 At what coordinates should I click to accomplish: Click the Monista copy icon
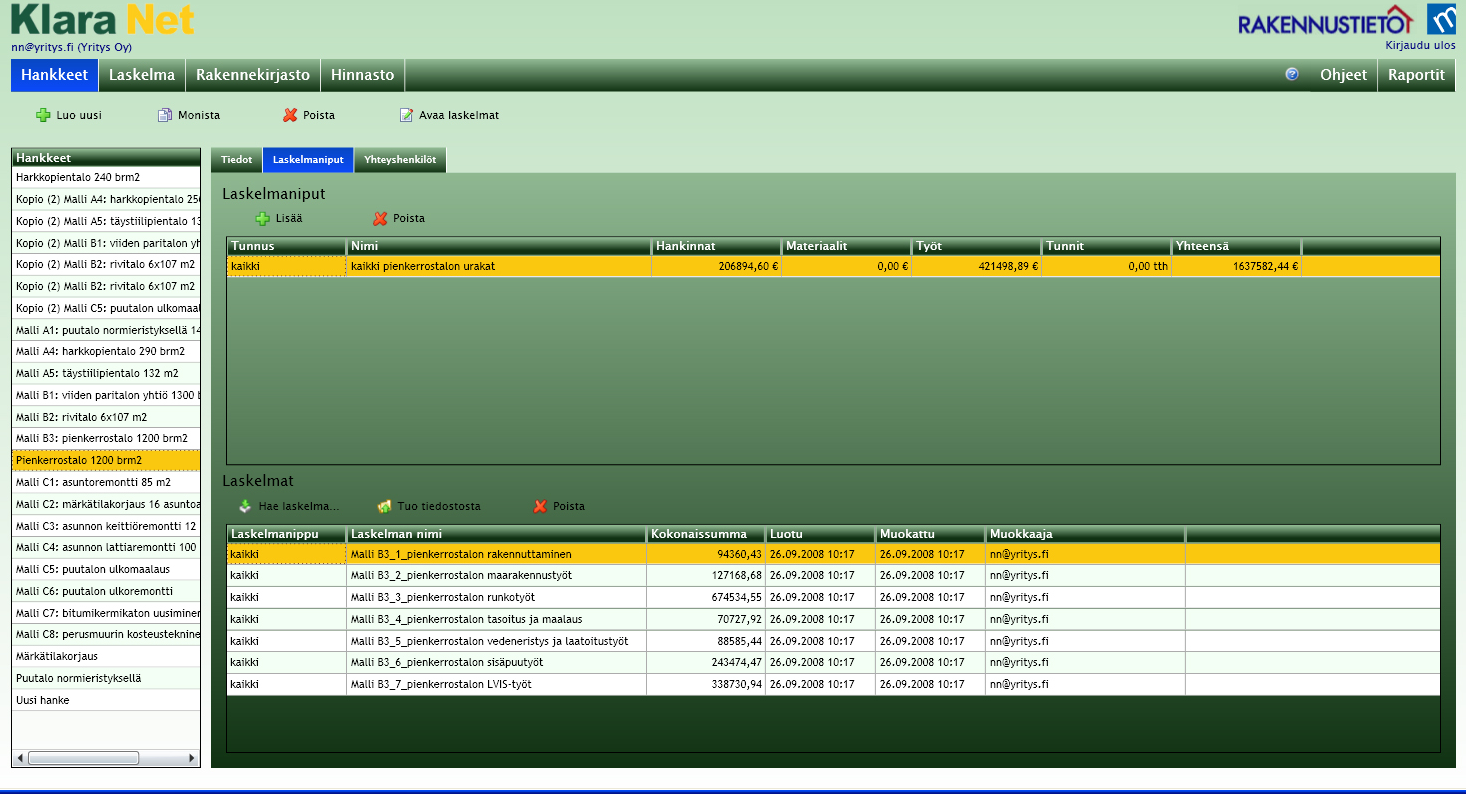point(165,115)
